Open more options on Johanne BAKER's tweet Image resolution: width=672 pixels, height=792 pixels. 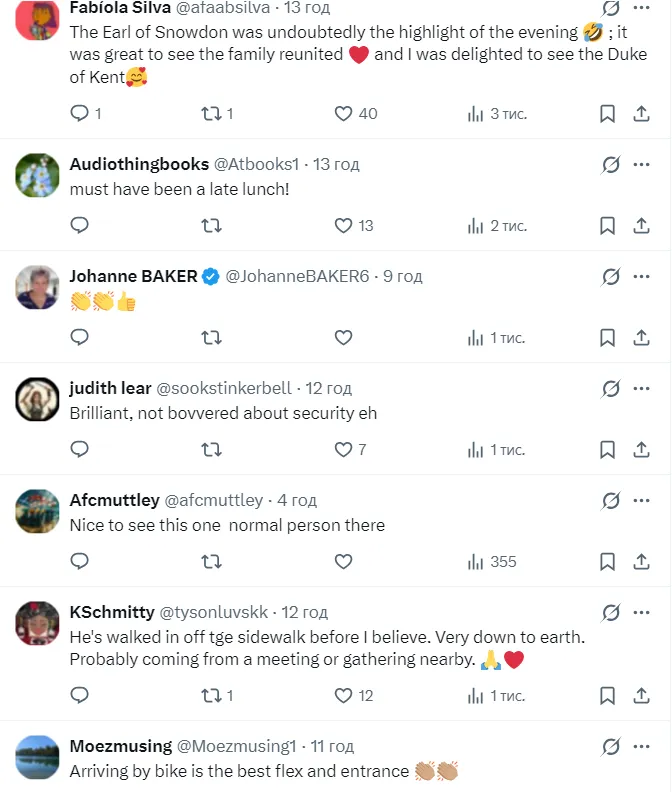click(641, 276)
